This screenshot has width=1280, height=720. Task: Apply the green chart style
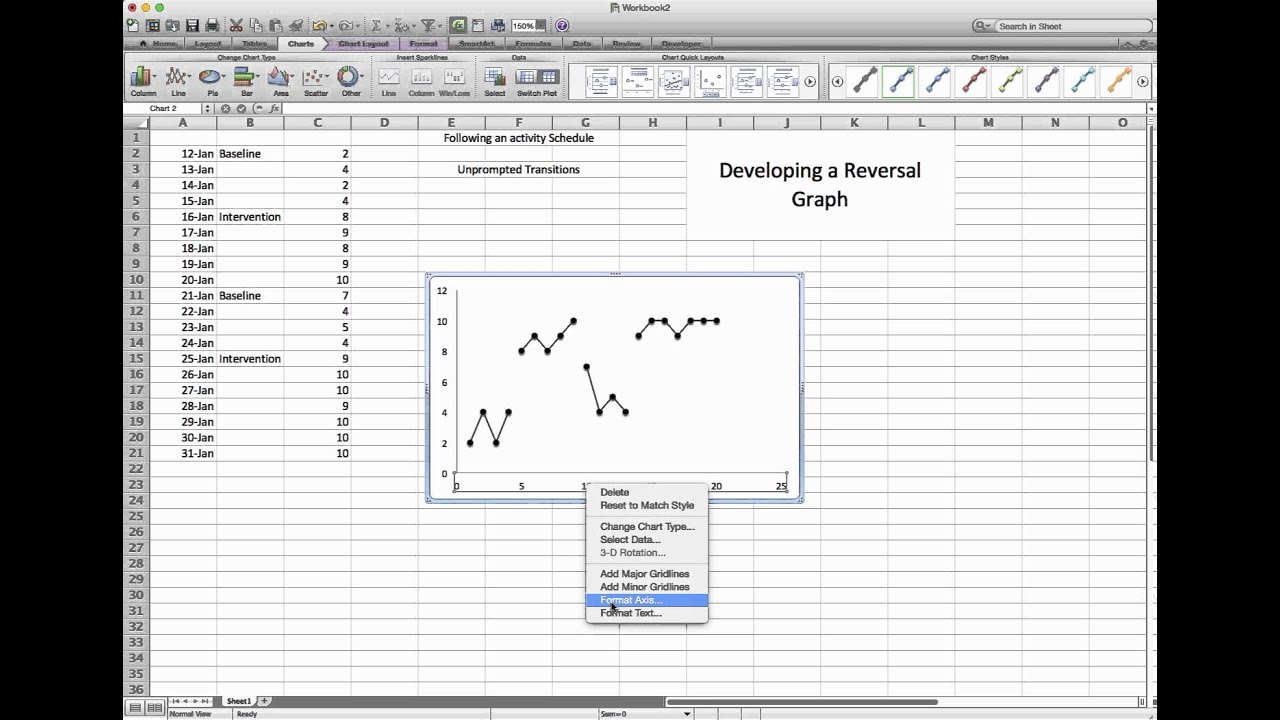[x=1009, y=81]
